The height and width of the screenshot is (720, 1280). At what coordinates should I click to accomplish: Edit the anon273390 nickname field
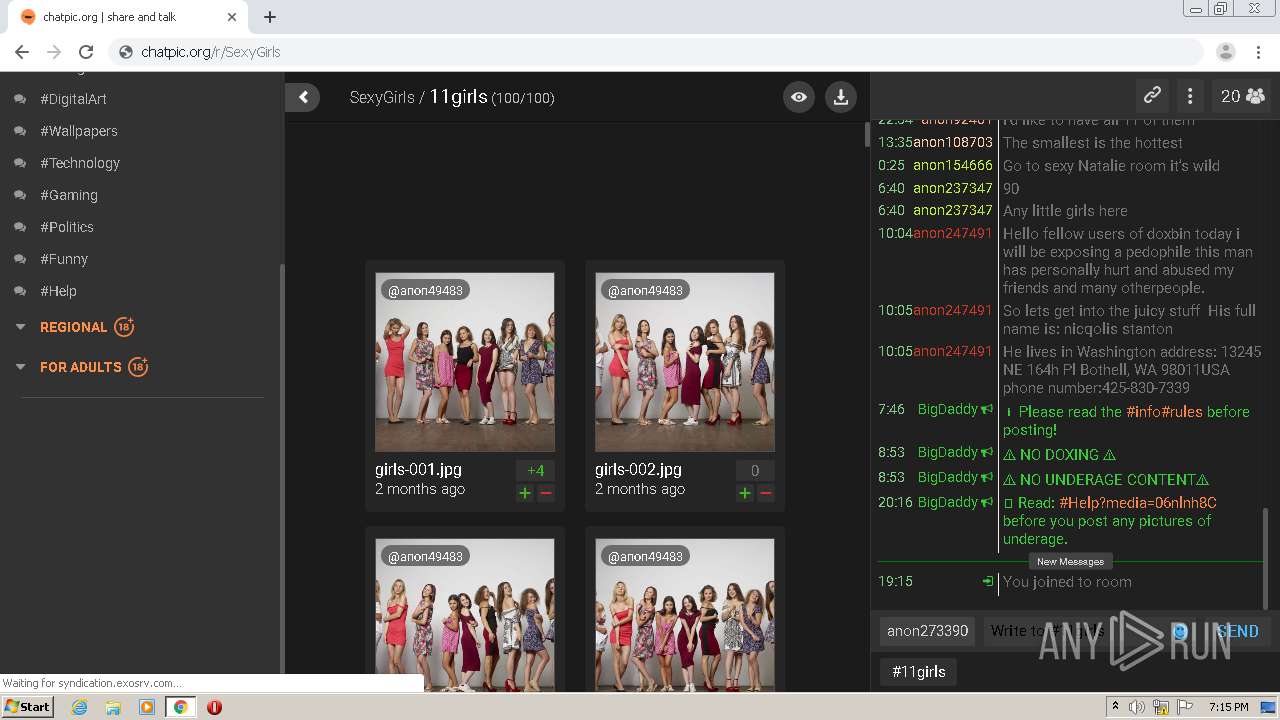point(928,631)
